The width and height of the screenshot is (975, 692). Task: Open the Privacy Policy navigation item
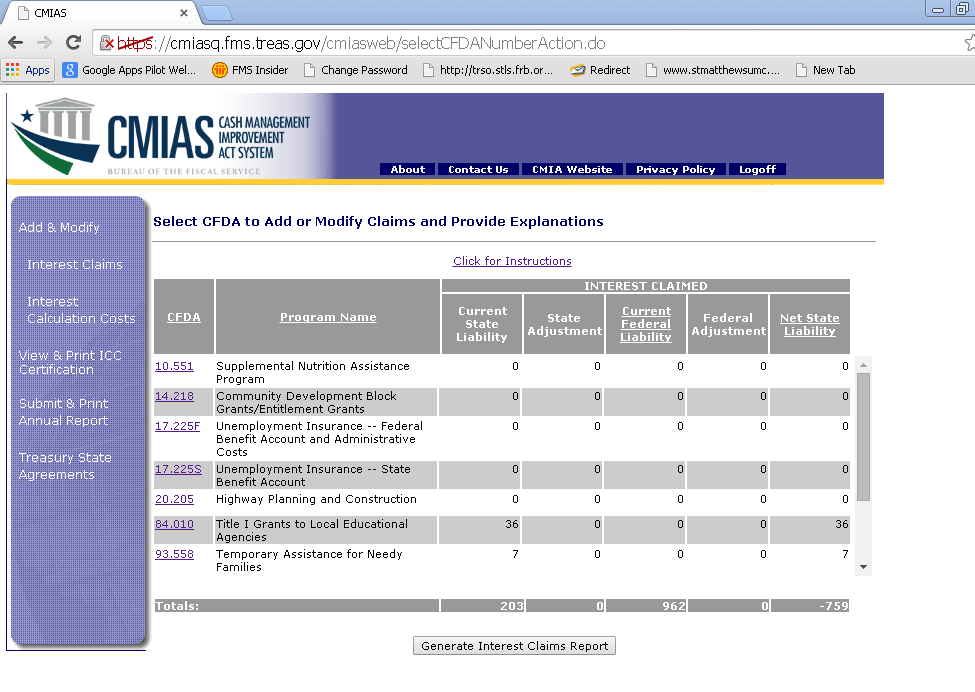(675, 169)
